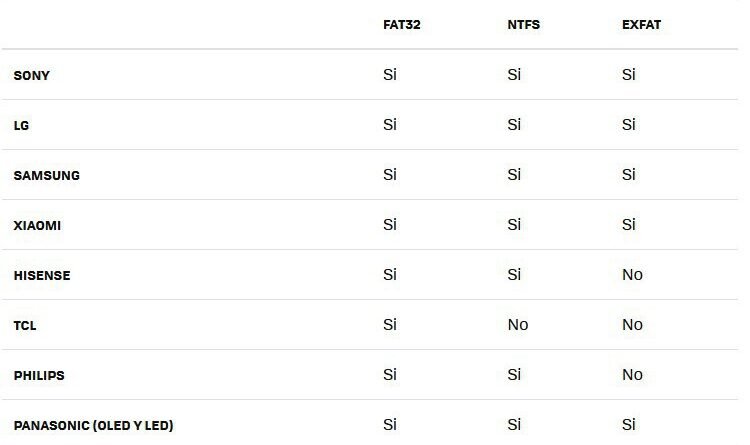Select the "No" in PHILIPS' EXFAT cell
The image size is (750, 445).
tap(632, 375)
